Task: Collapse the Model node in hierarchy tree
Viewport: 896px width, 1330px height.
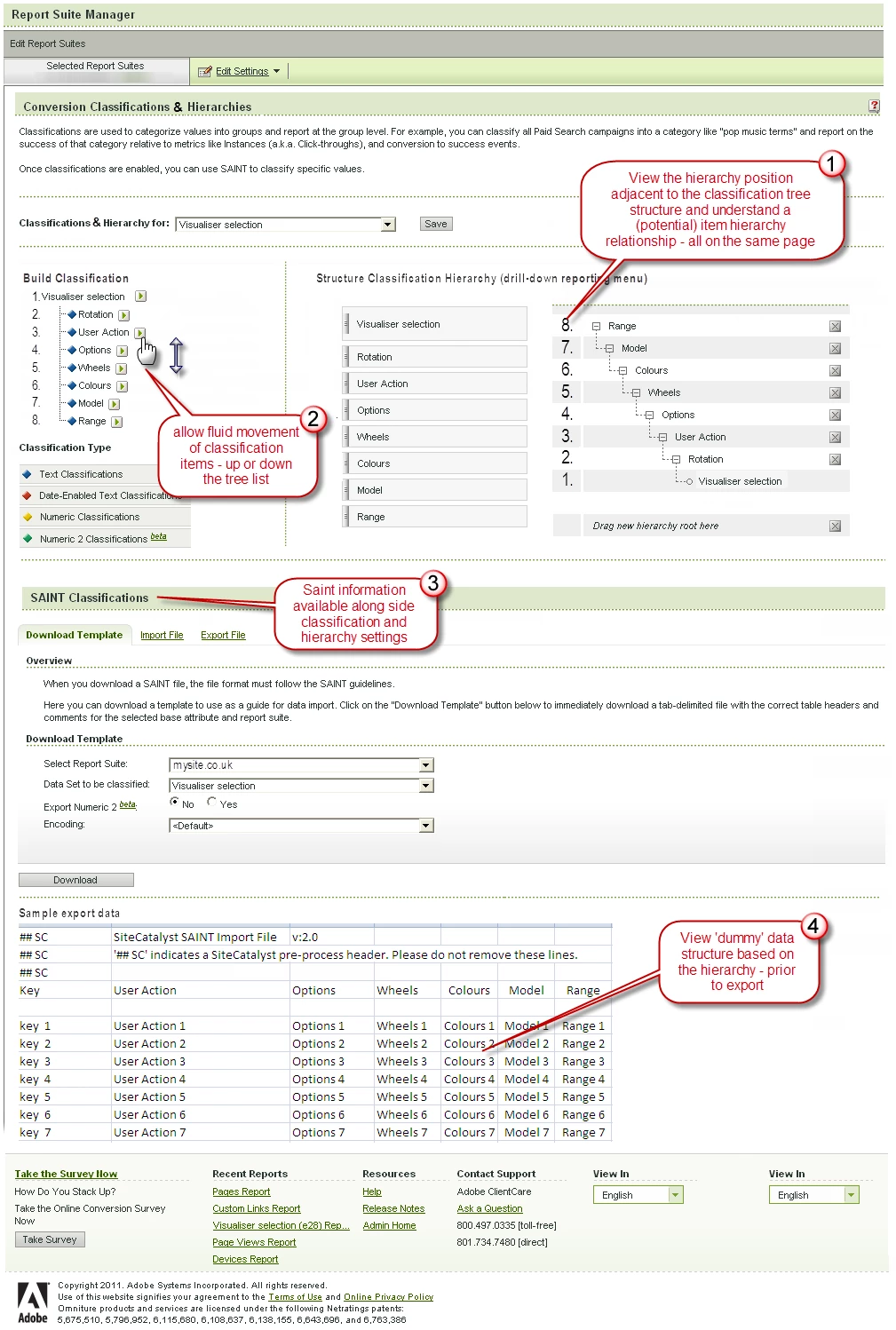Action: (609, 348)
